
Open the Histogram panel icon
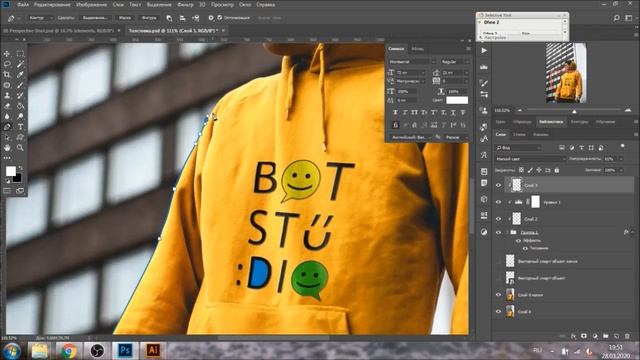click(484, 67)
